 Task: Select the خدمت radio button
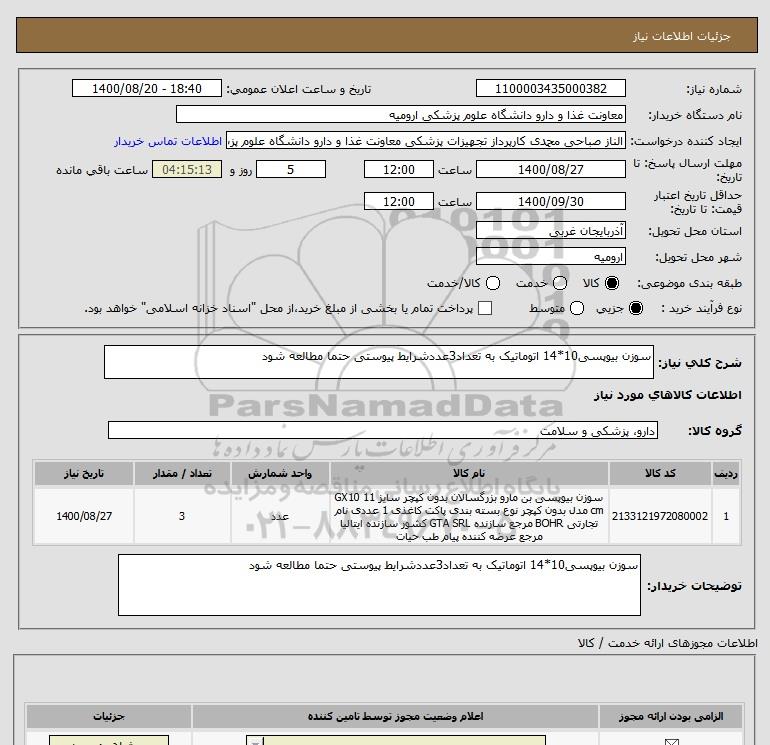pos(560,283)
